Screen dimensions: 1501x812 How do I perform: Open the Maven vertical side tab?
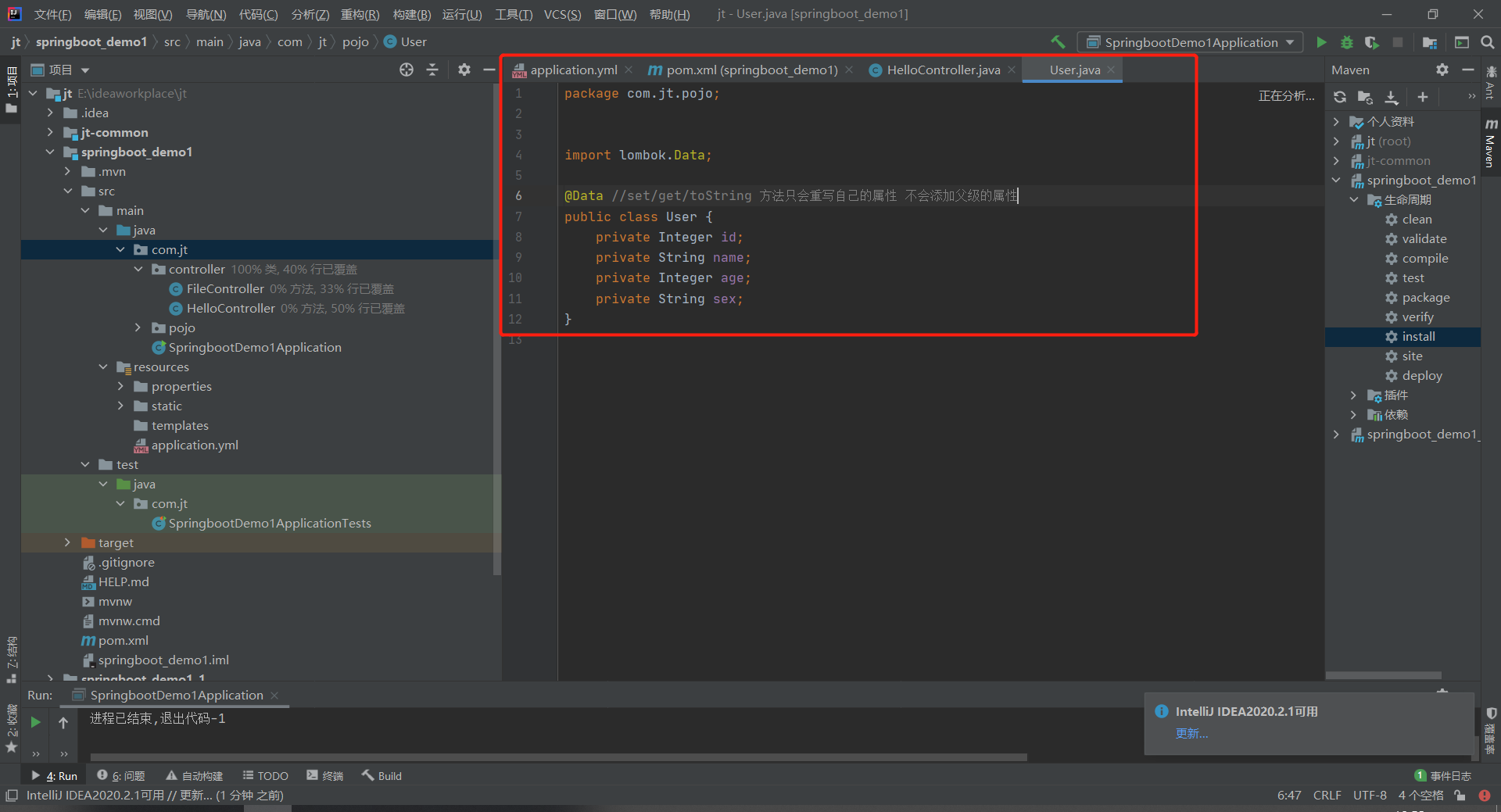point(1491,143)
